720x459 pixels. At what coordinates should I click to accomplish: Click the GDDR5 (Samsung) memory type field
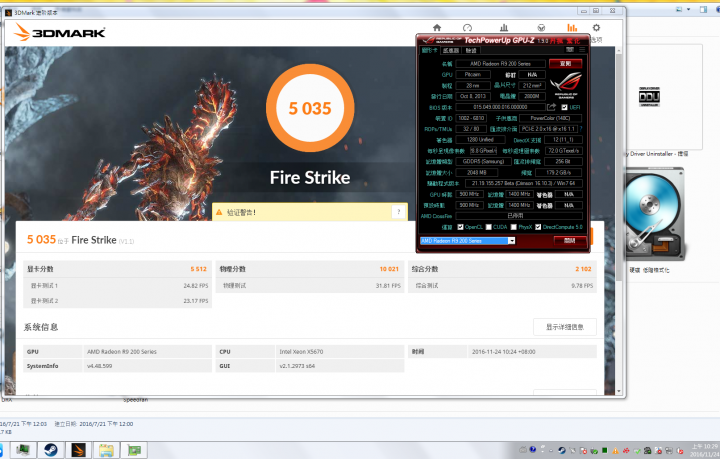click(x=483, y=162)
